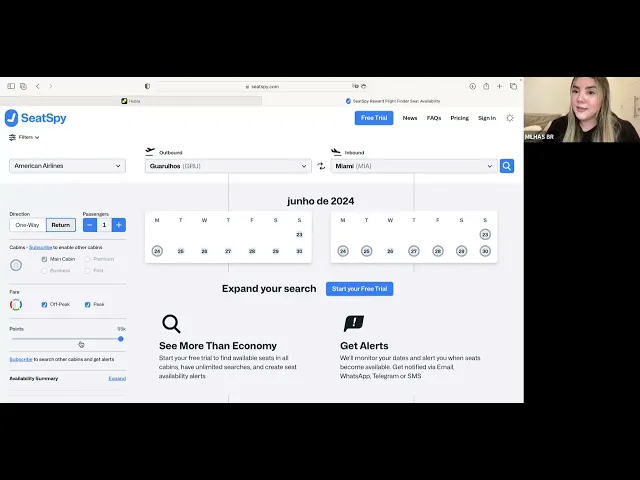Screen dimensions: 640x480
Task: Click the translate icon in the address bar
Action: [x=355, y=86]
